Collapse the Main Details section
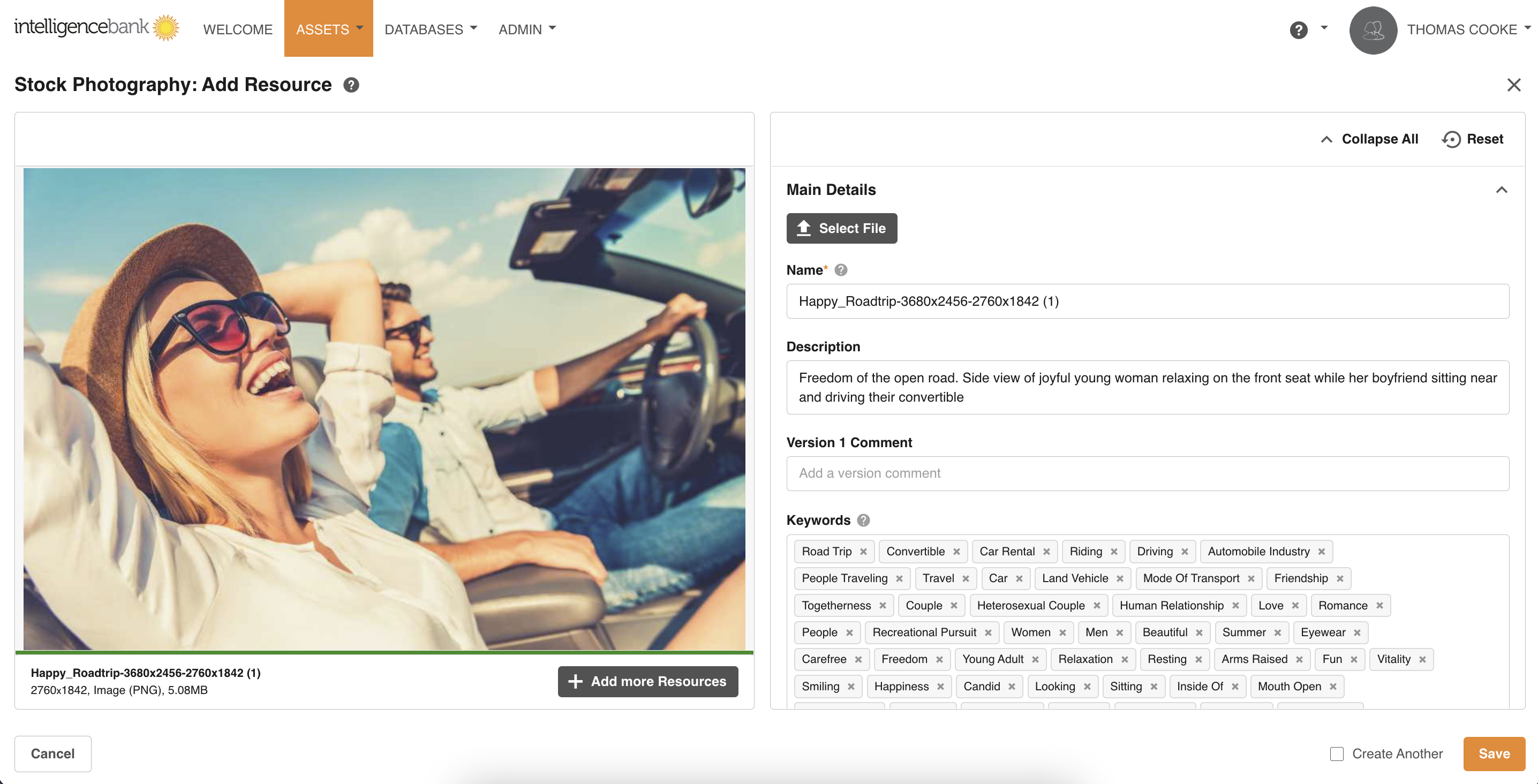The height and width of the screenshot is (784, 1538). [x=1502, y=190]
